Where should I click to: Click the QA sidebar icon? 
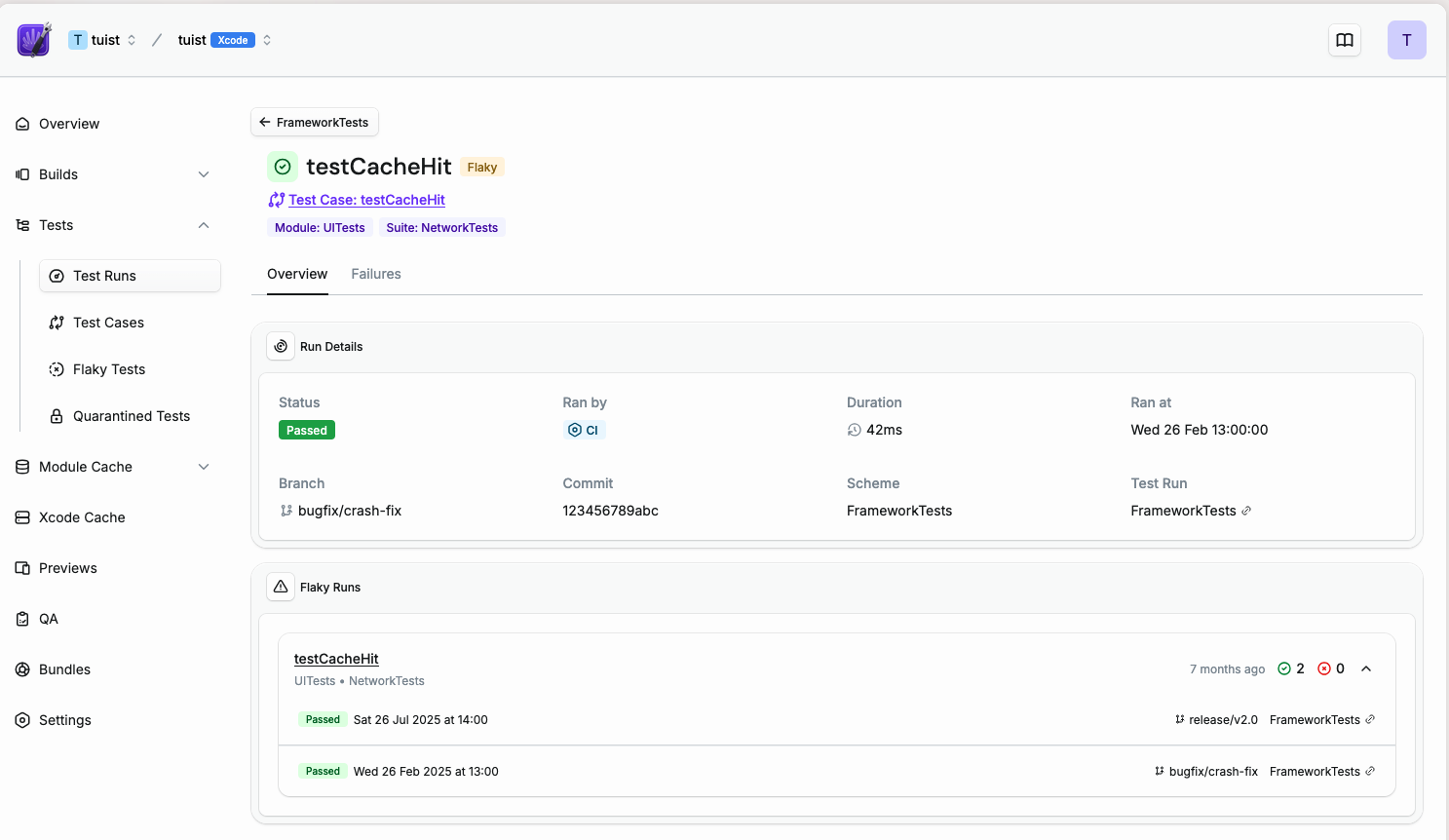click(x=21, y=619)
